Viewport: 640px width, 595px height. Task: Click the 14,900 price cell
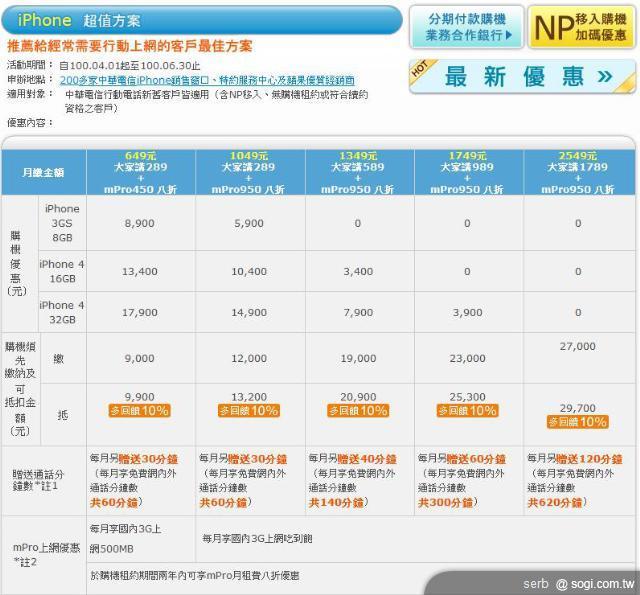[x=249, y=313]
